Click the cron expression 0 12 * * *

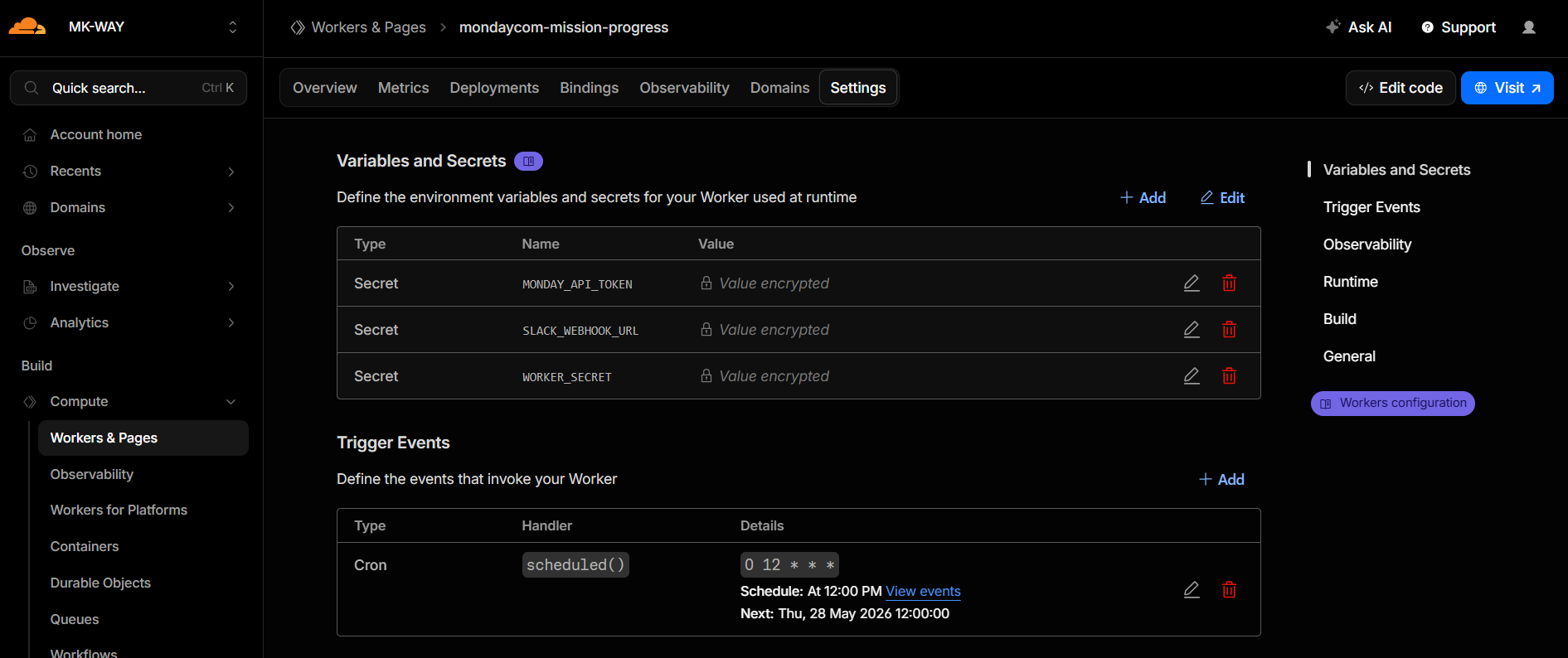pos(789,564)
